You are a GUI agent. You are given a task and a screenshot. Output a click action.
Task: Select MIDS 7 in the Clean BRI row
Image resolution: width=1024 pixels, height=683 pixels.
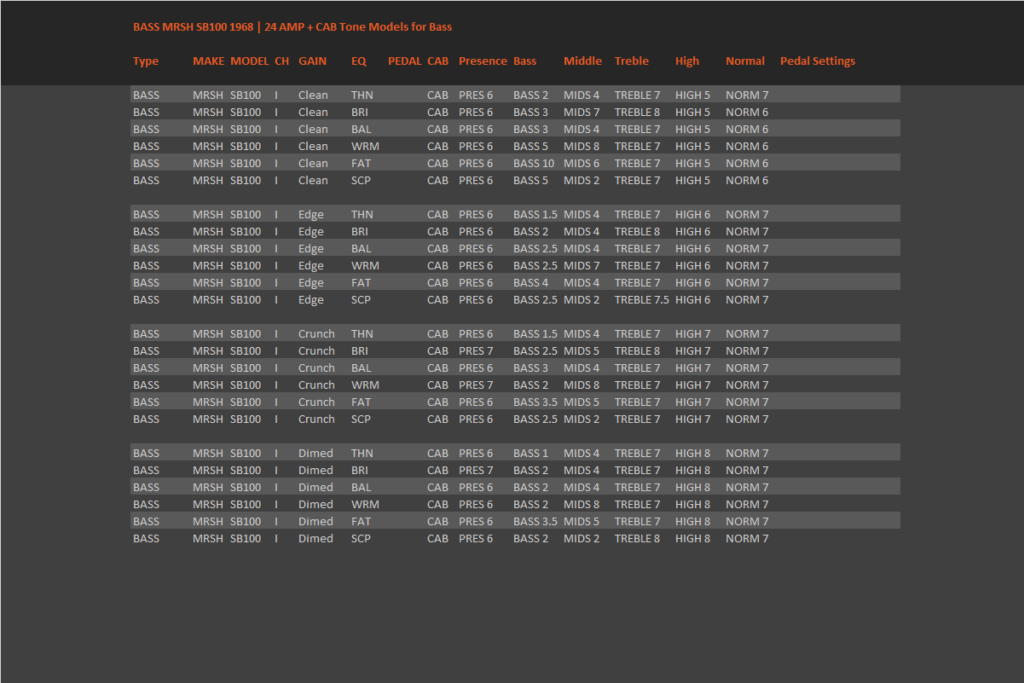pos(581,112)
